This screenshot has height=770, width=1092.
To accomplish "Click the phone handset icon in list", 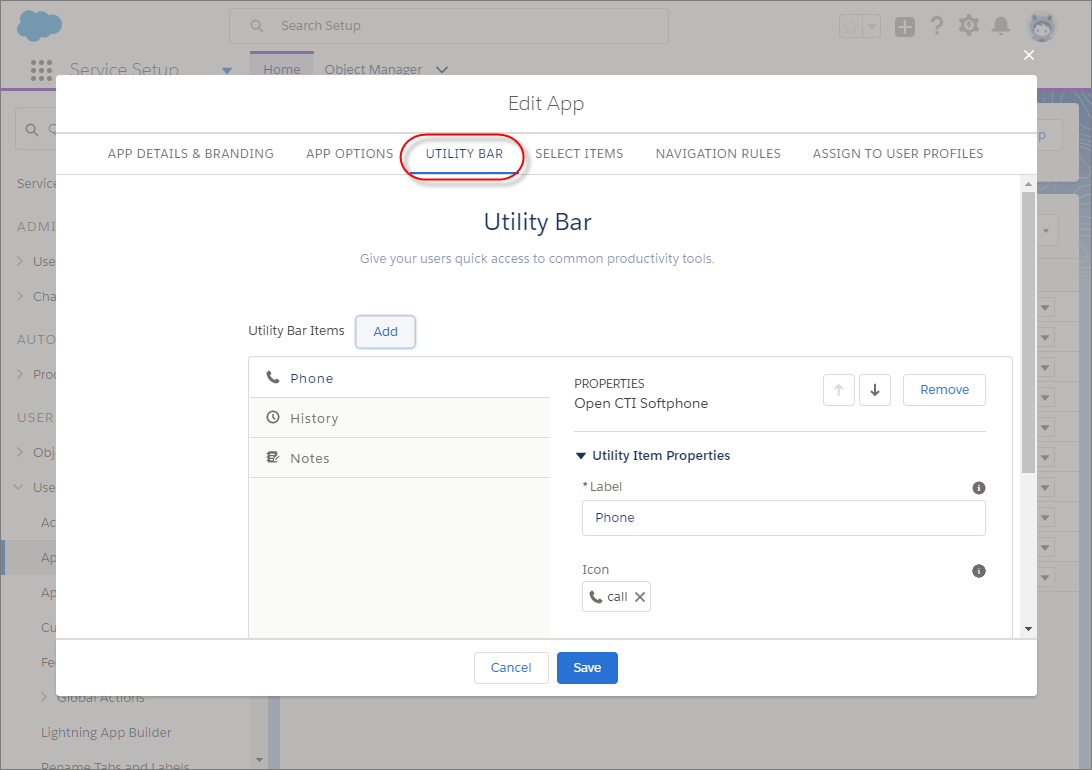I will 273,377.
